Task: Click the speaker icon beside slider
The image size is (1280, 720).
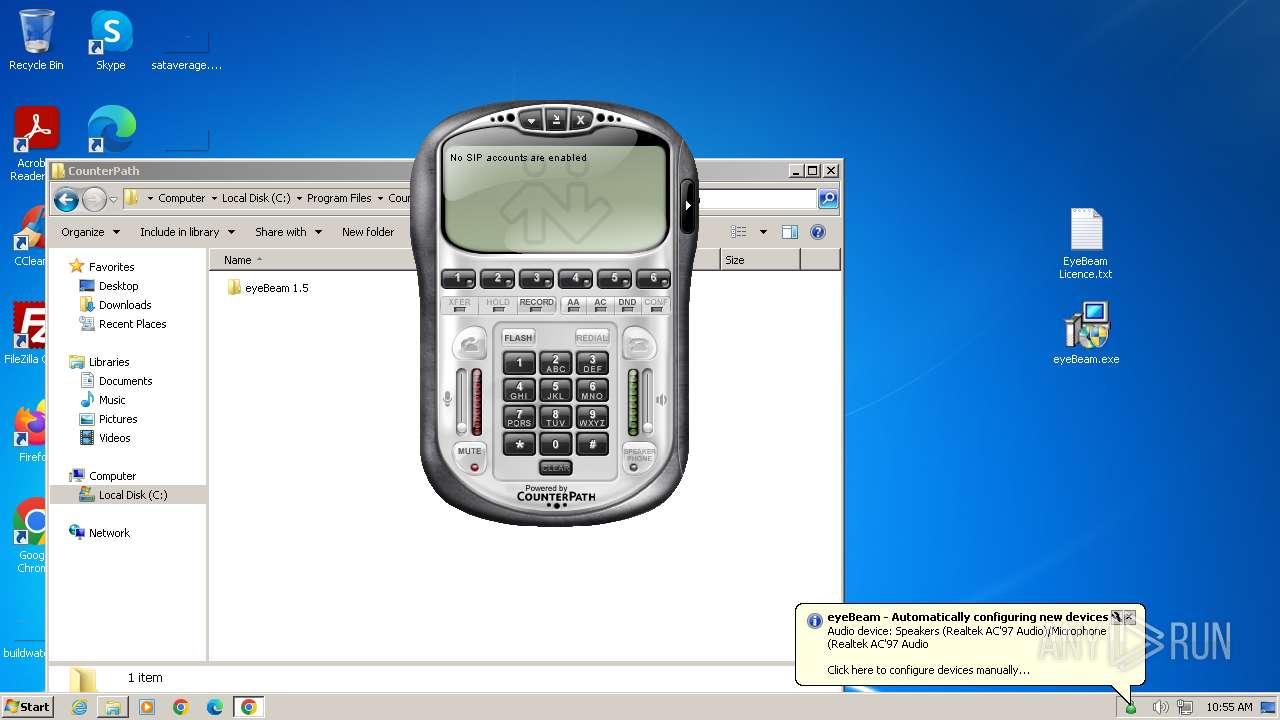Action: point(662,399)
